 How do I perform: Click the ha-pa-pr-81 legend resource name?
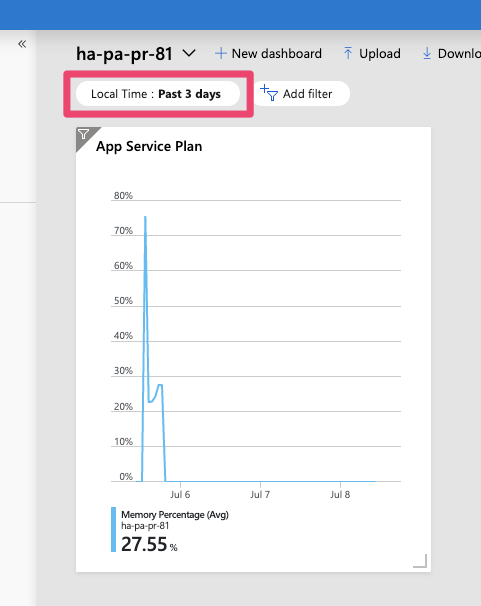point(145,526)
